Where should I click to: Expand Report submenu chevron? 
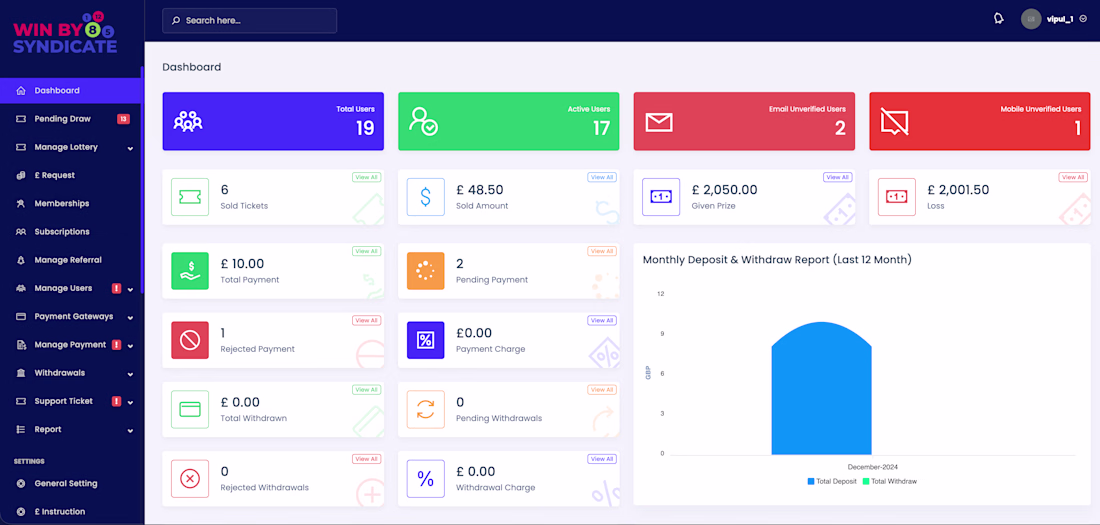coord(130,430)
